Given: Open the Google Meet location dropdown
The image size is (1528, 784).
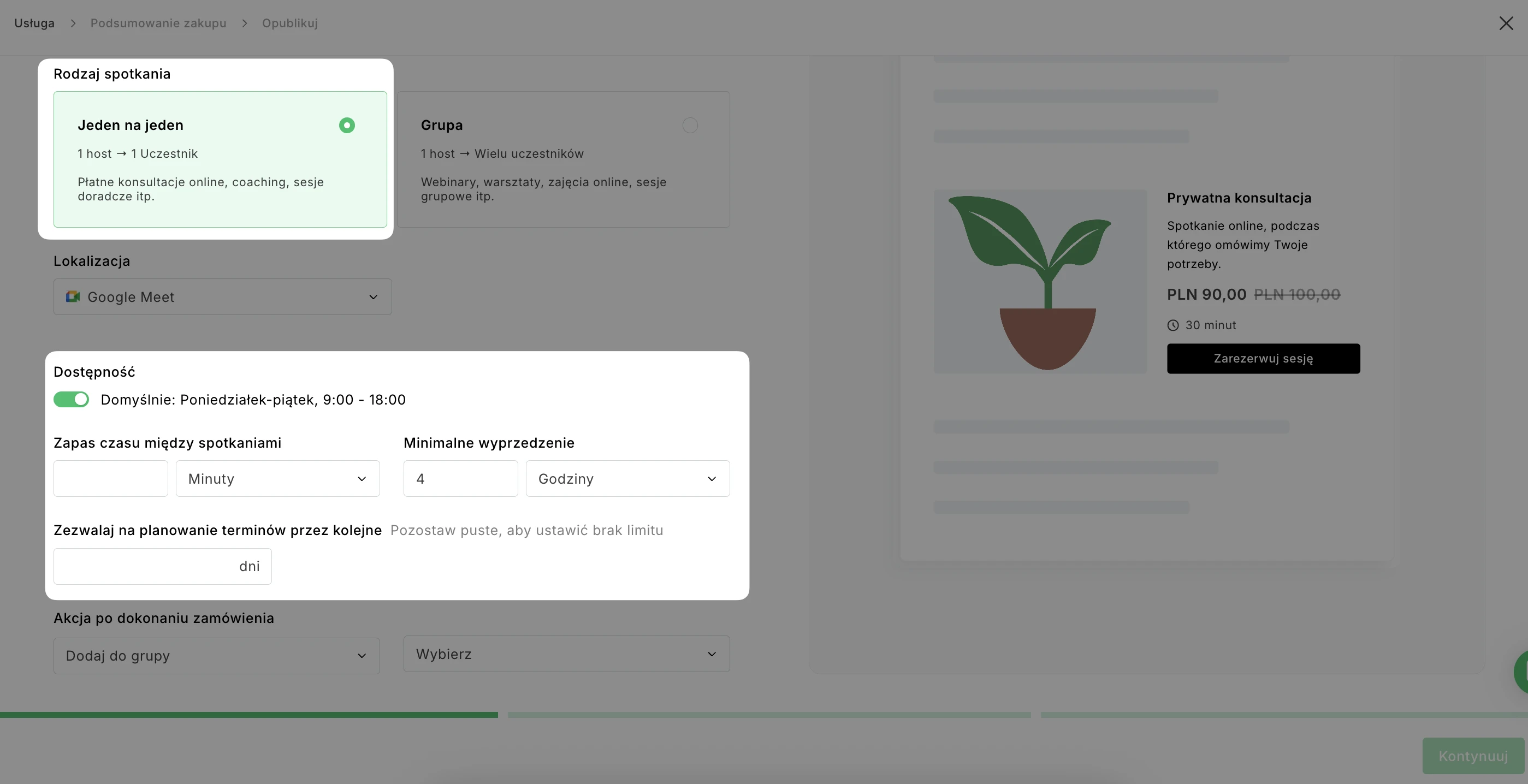Looking at the screenshot, I should click(222, 296).
